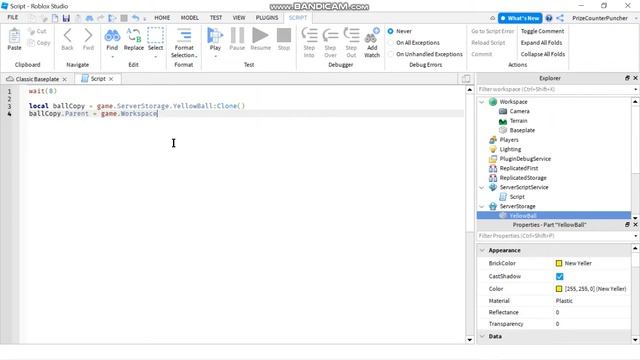Switch to the MODEL ribbon tab

(x=189, y=18)
